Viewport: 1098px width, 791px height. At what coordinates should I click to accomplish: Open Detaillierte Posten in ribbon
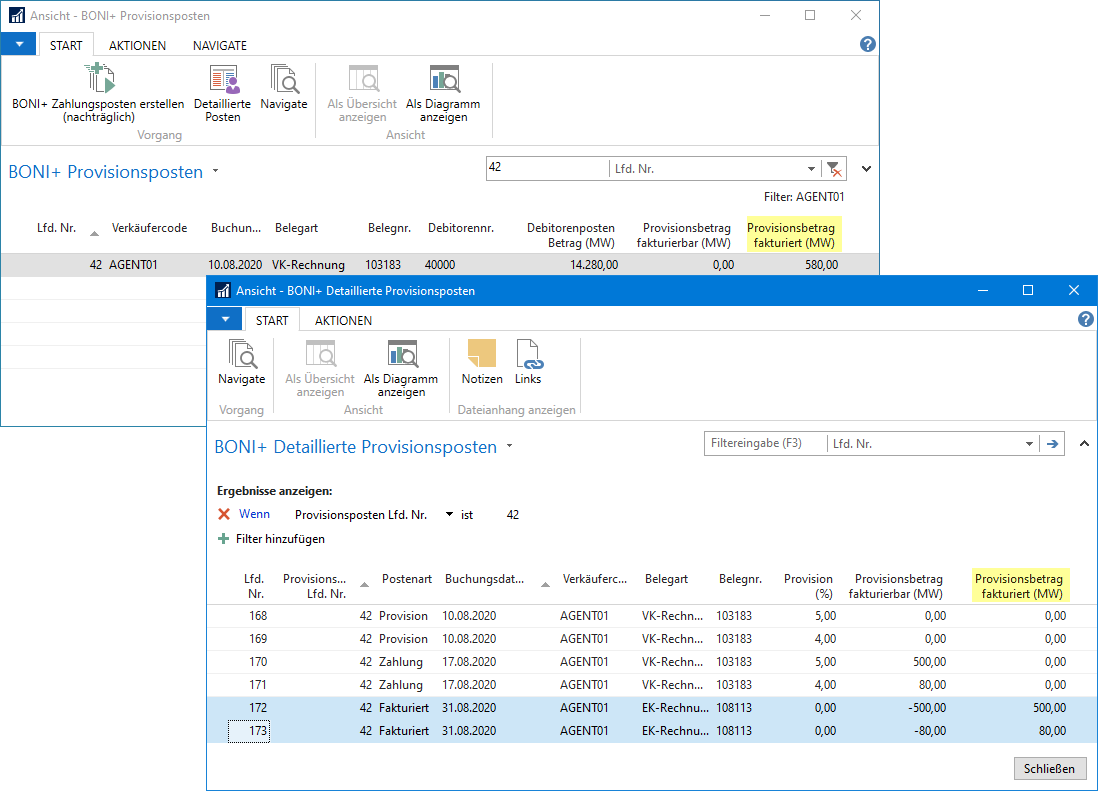pos(223,80)
